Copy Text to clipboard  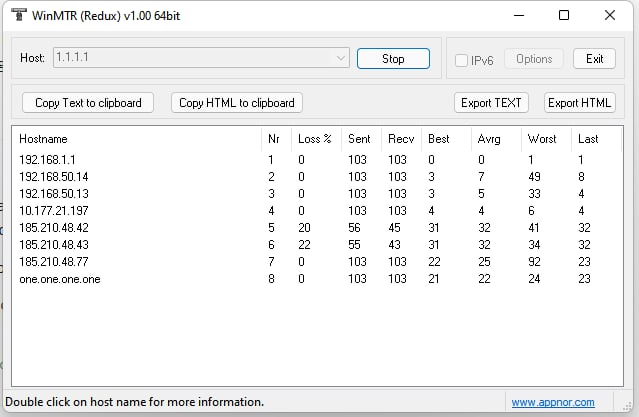[x=88, y=102]
